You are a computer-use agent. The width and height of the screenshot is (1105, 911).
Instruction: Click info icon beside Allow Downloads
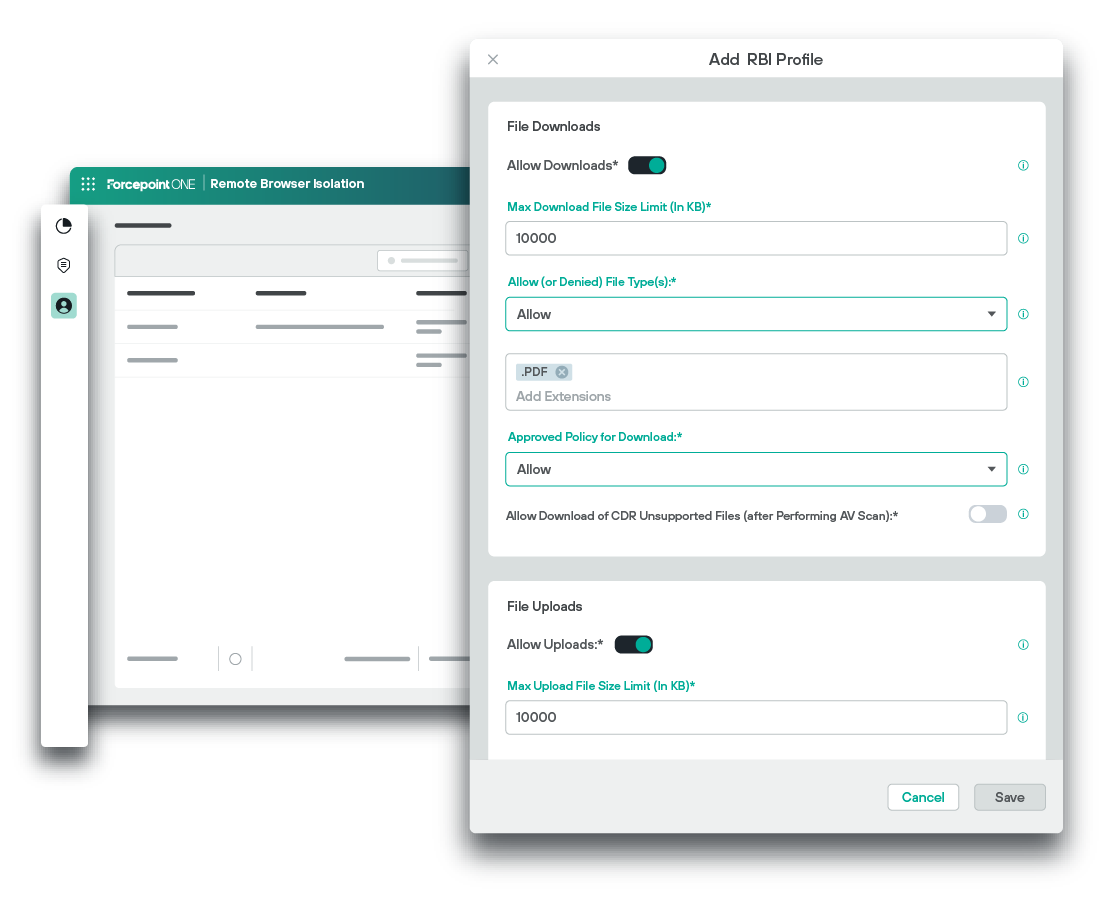point(1023,166)
